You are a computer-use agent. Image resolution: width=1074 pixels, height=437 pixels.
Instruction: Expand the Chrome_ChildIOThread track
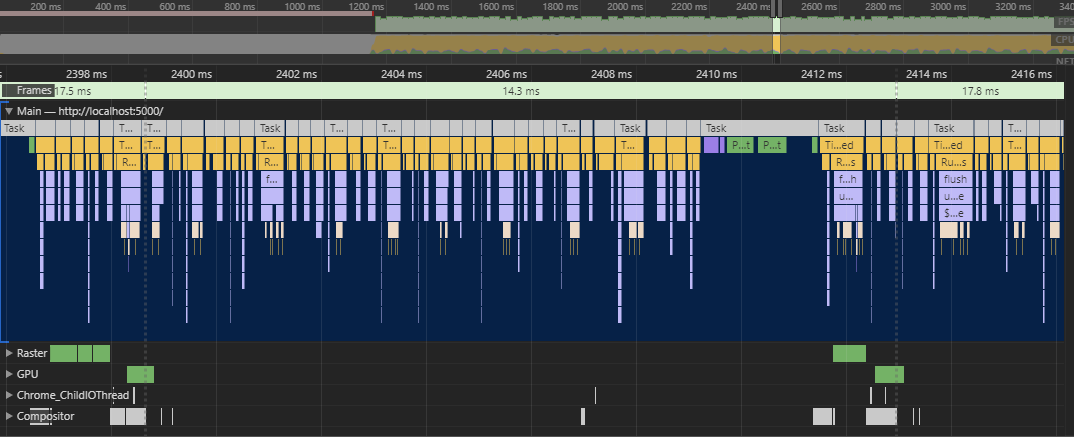coord(9,395)
